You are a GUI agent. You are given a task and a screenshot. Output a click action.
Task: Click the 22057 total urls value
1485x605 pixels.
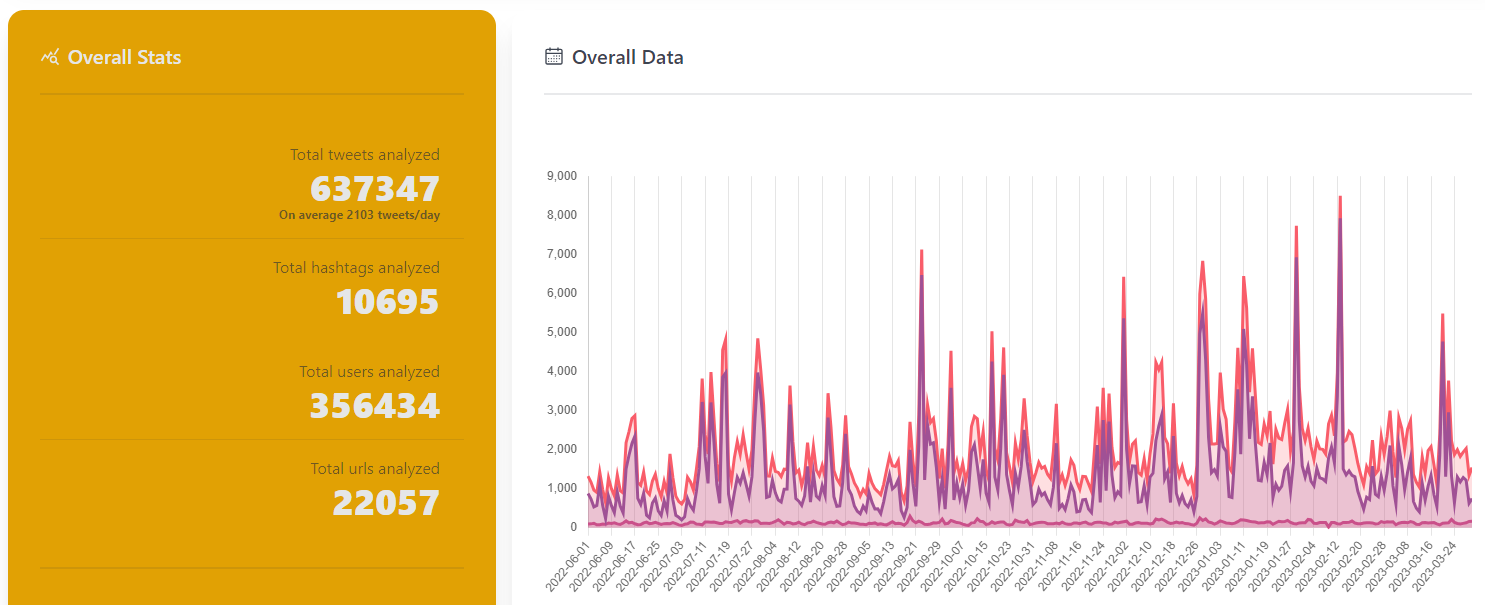(x=386, y=503)
